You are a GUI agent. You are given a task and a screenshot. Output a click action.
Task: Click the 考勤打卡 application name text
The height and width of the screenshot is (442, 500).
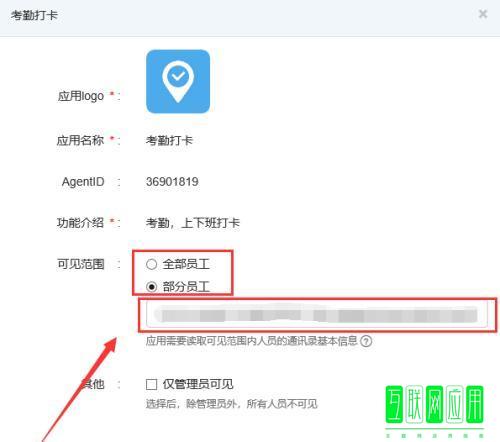[x=169, y=140]
